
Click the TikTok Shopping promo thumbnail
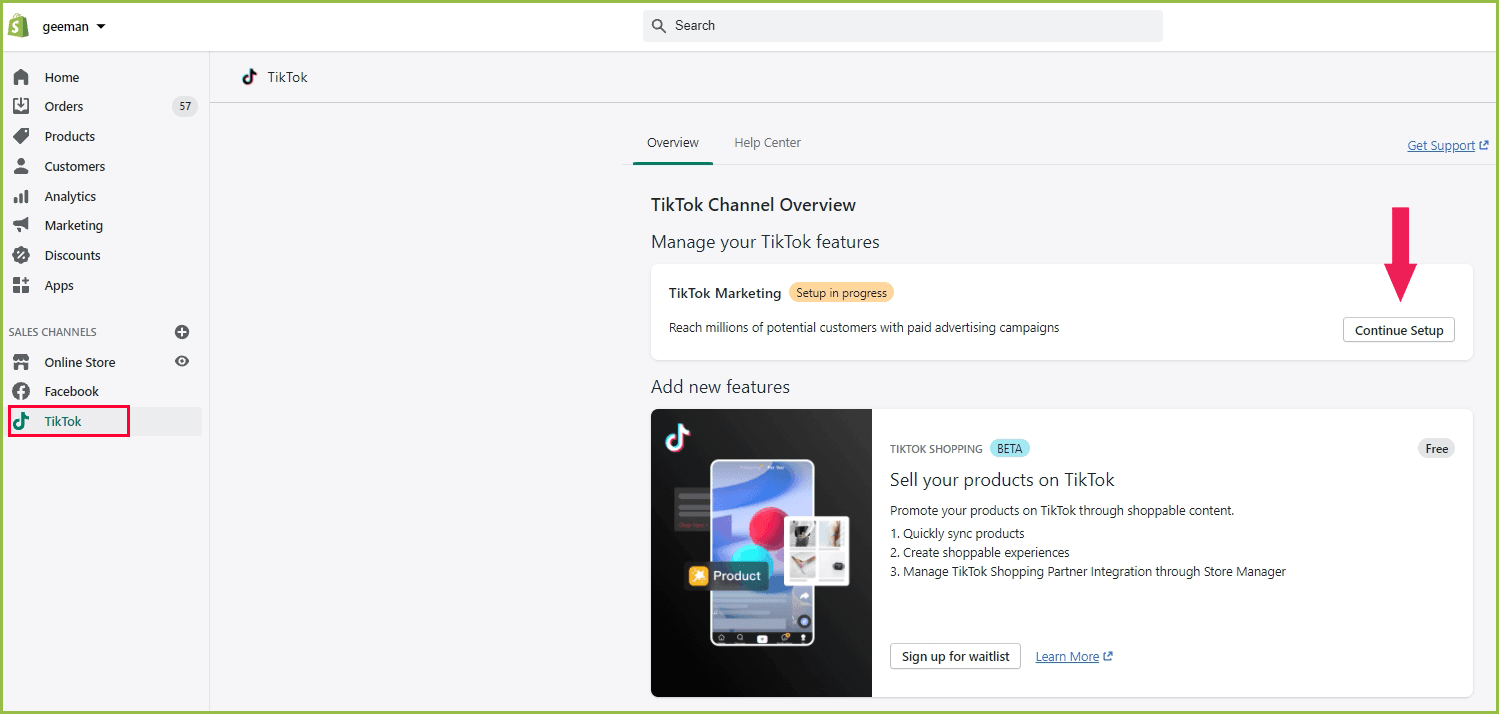[x=761, y=552]
